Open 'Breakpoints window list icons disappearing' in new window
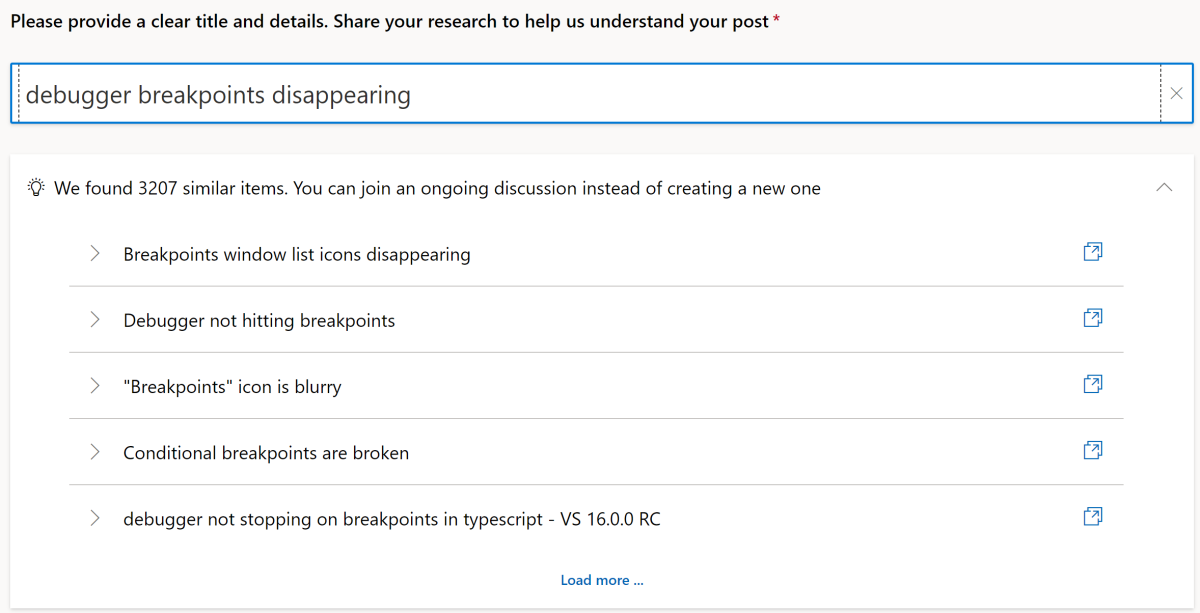This screenshot has height=613, width=1200. 1093,252
